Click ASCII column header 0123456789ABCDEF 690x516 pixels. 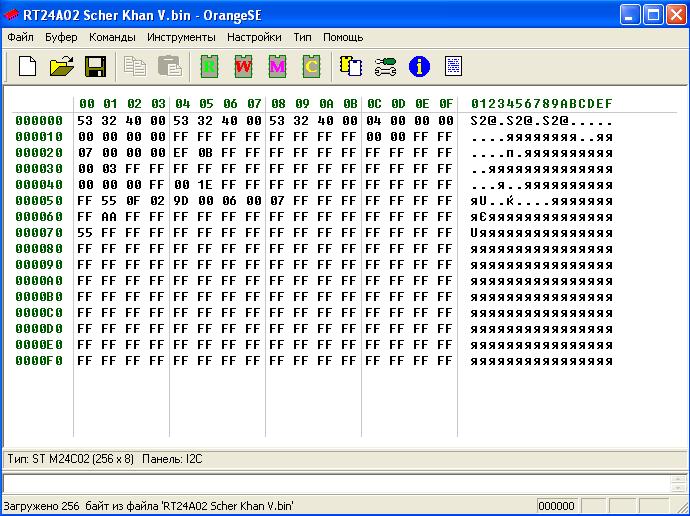coord(542,104)
